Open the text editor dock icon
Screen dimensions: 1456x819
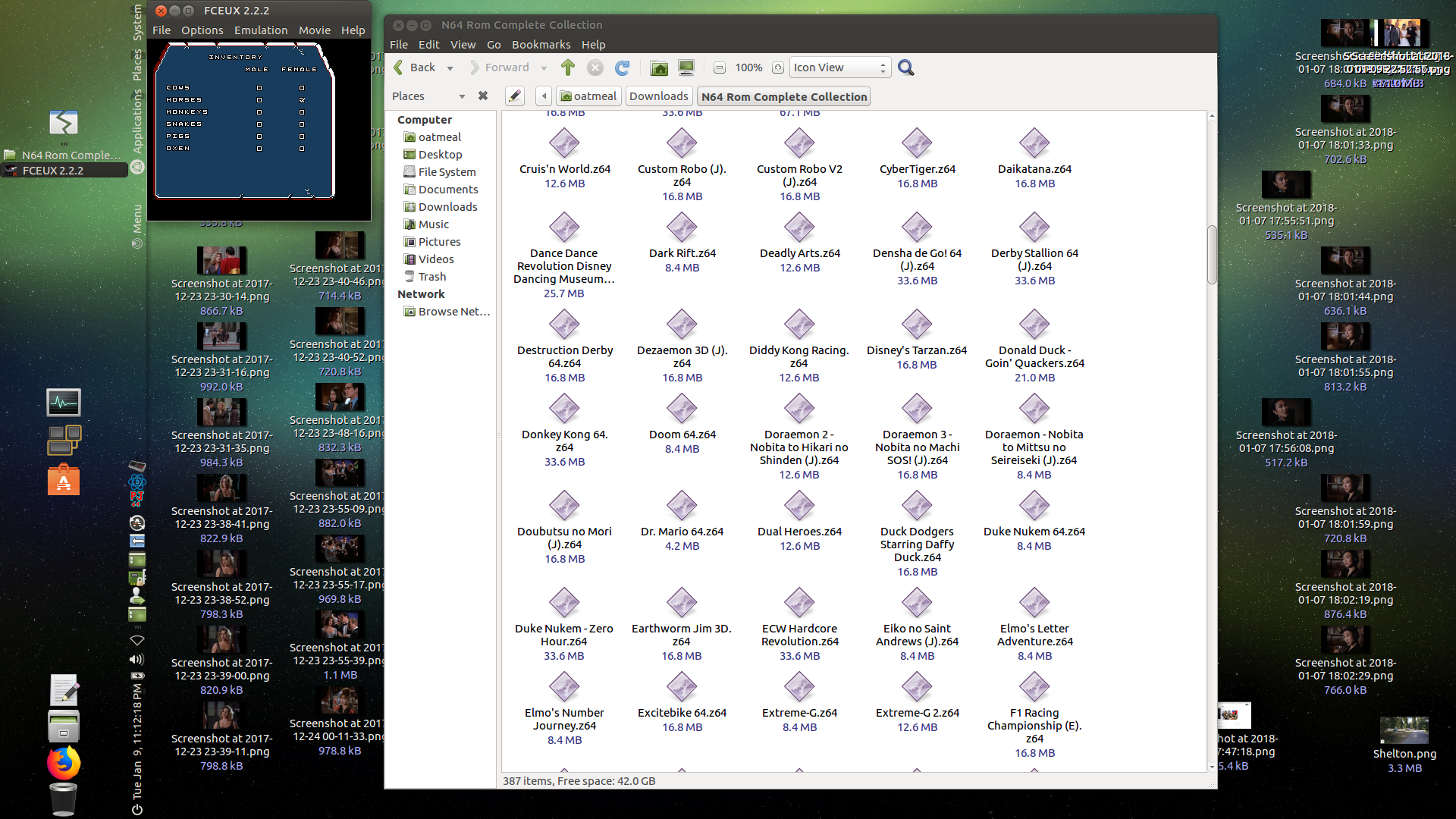64,690
